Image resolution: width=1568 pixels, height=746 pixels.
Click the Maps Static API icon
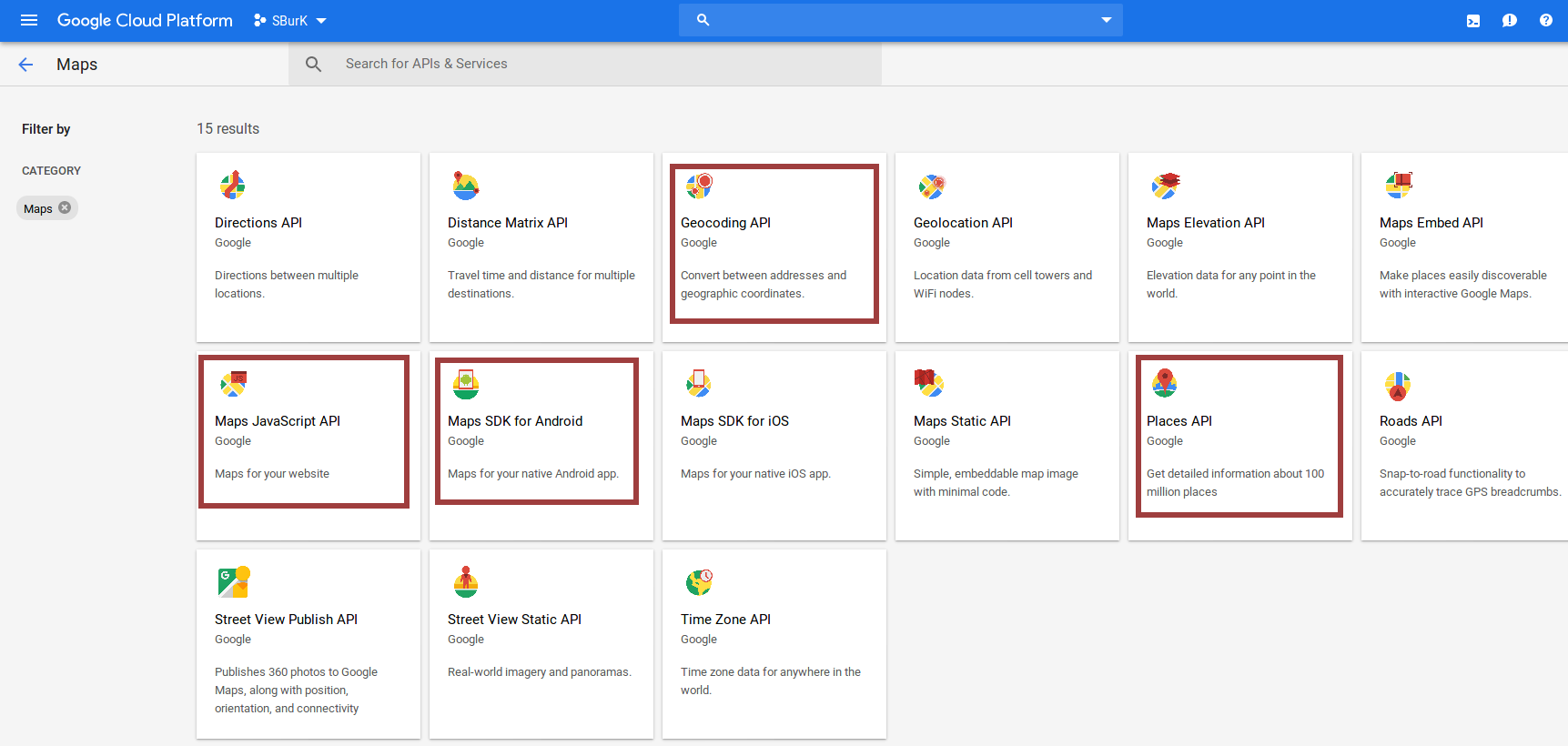[930, 383]
